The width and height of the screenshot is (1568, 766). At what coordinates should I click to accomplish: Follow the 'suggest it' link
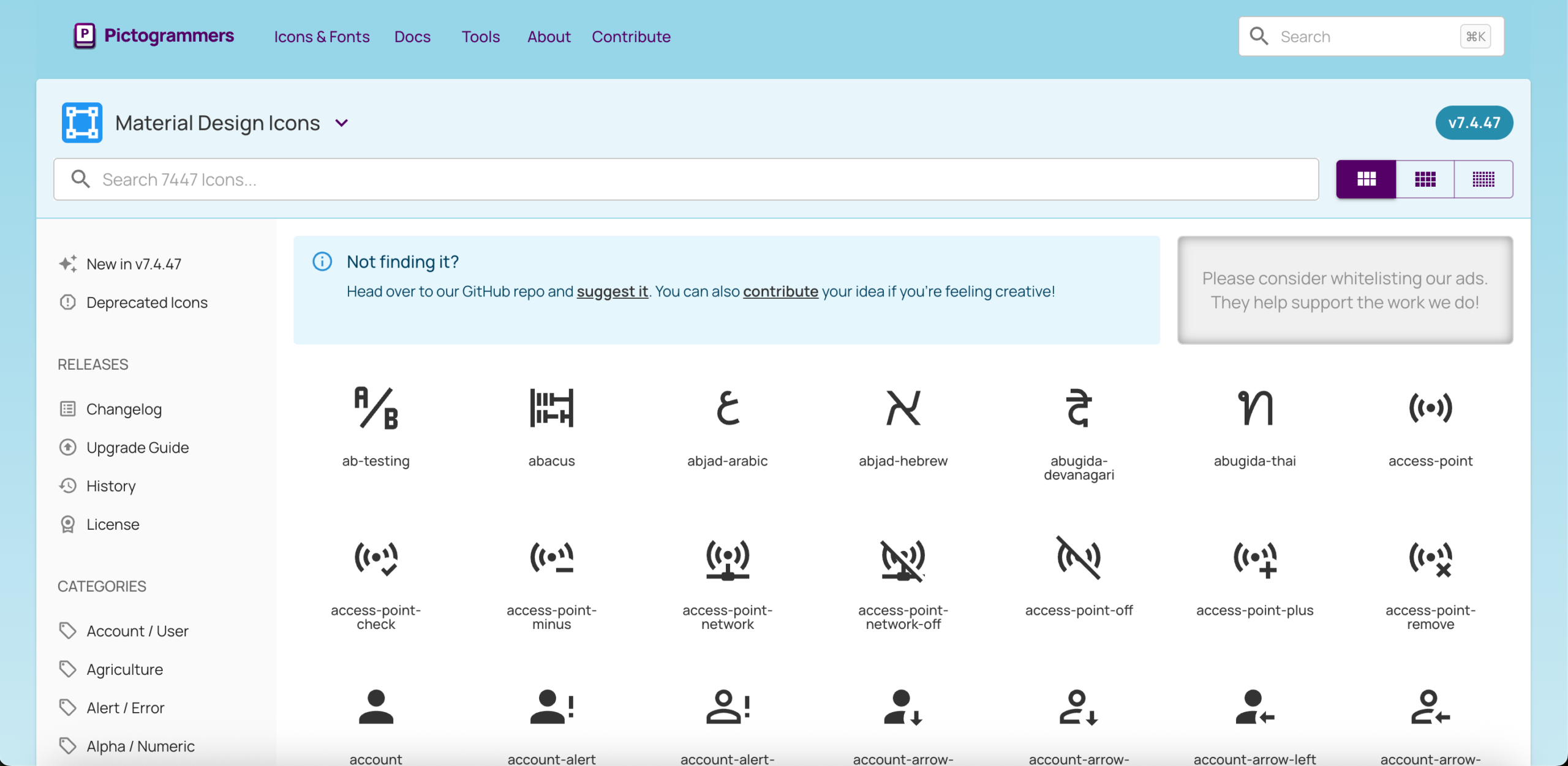pos(612,291)
